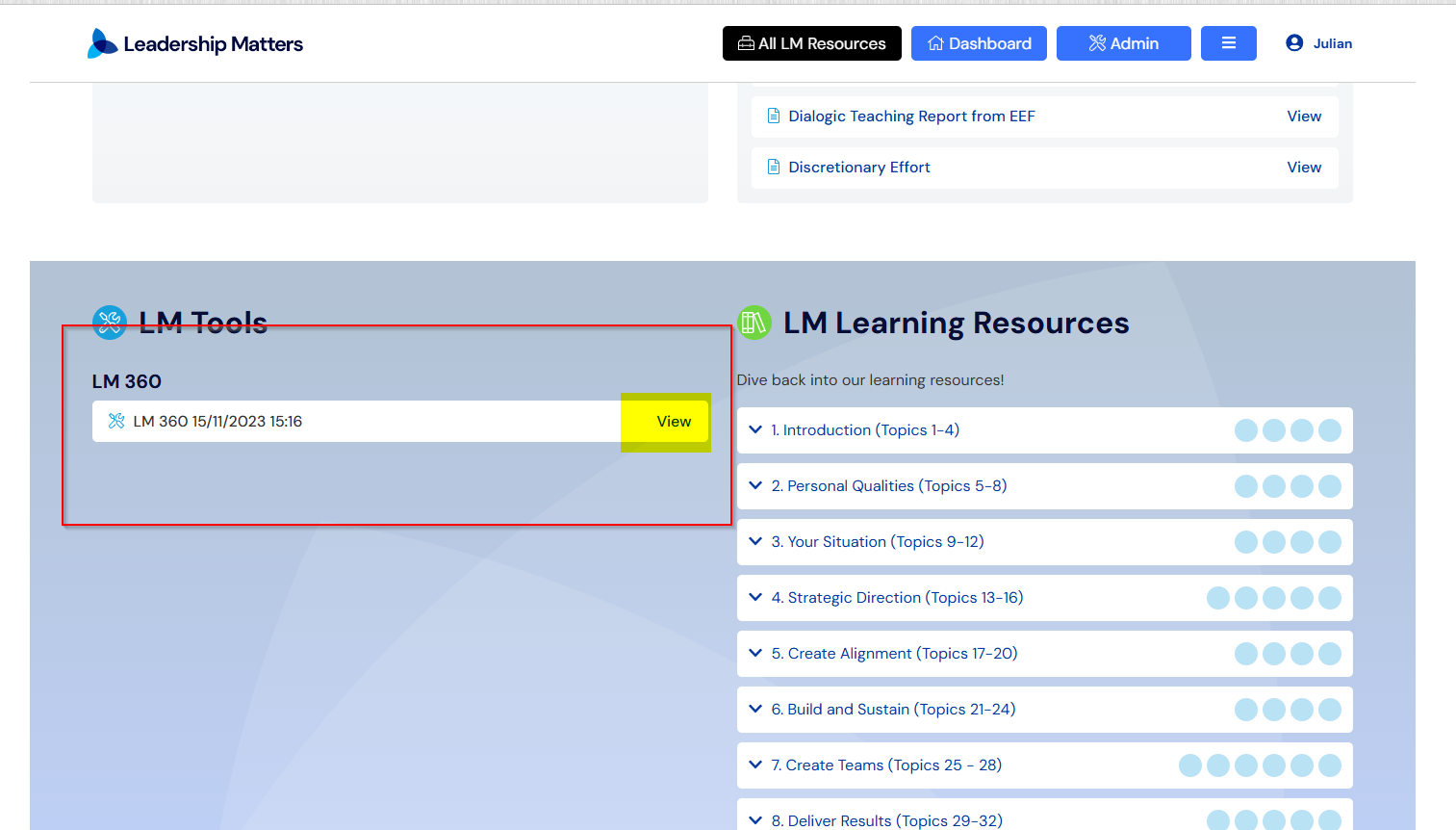Click the LM Tools wrench icon
This screenshot has height=830, width=1456.
point(110,323)
